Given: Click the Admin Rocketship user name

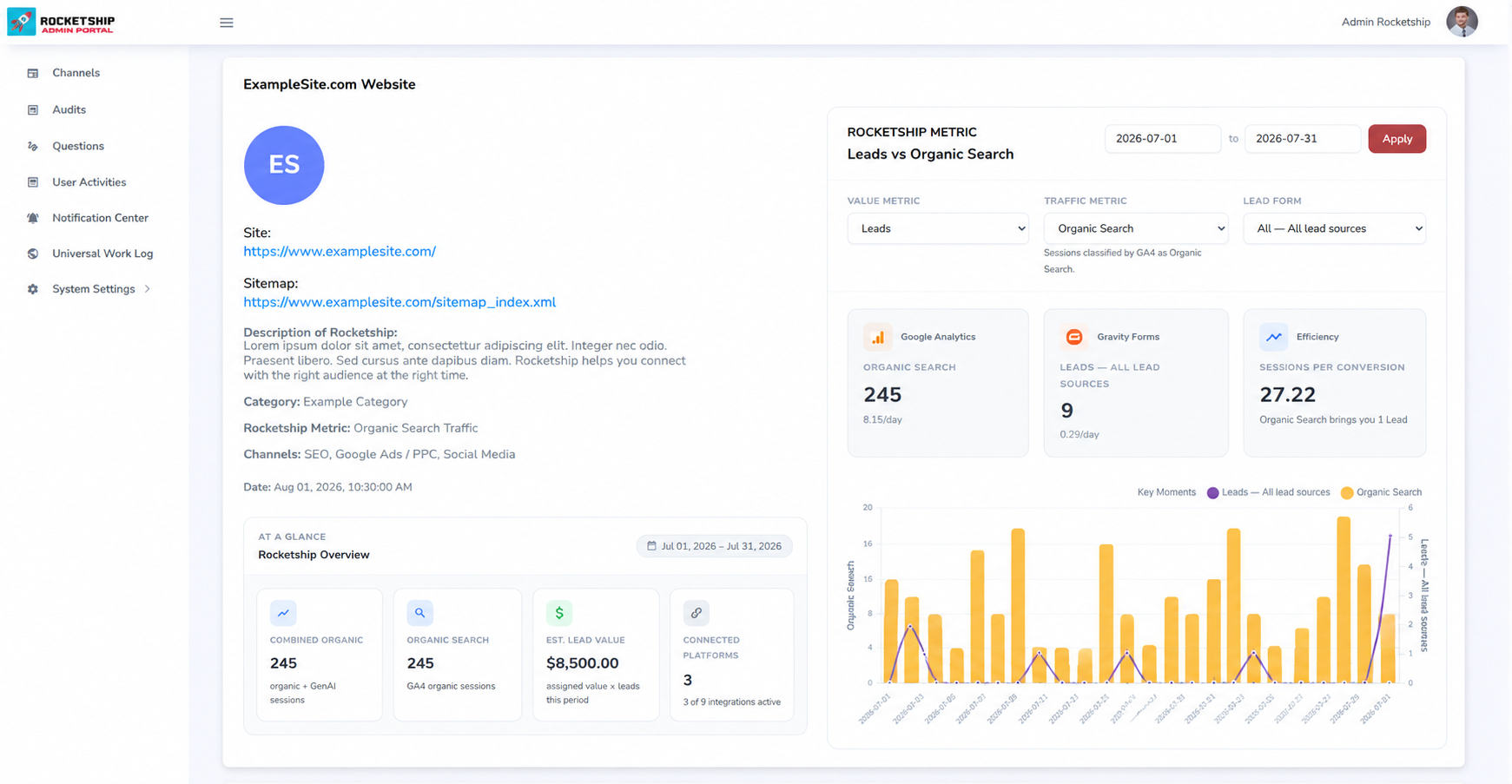Looking at the screenshot, I should click(1385, 23).
